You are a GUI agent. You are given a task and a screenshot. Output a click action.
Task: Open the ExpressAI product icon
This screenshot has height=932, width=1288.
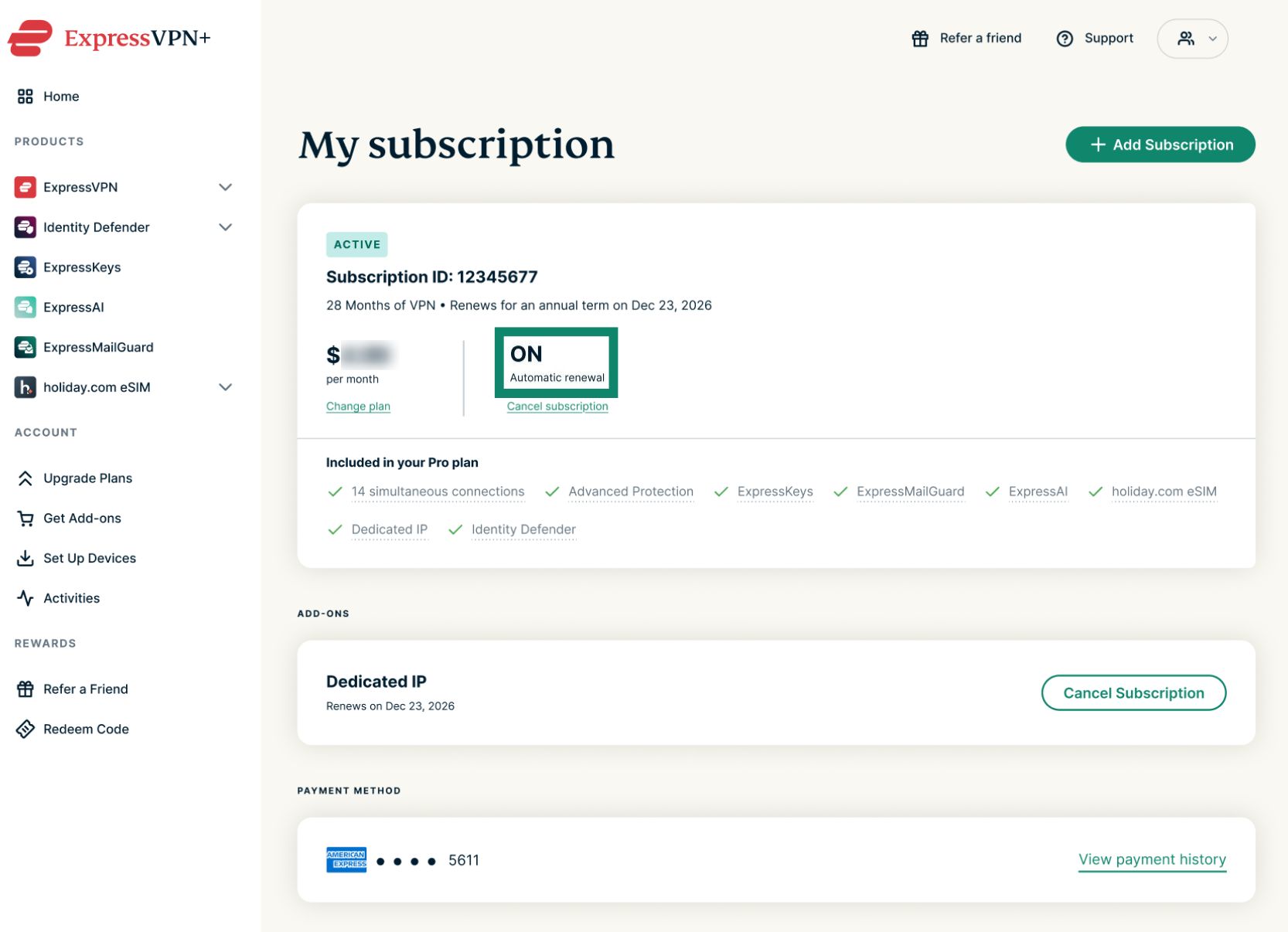tap(25, 307)
